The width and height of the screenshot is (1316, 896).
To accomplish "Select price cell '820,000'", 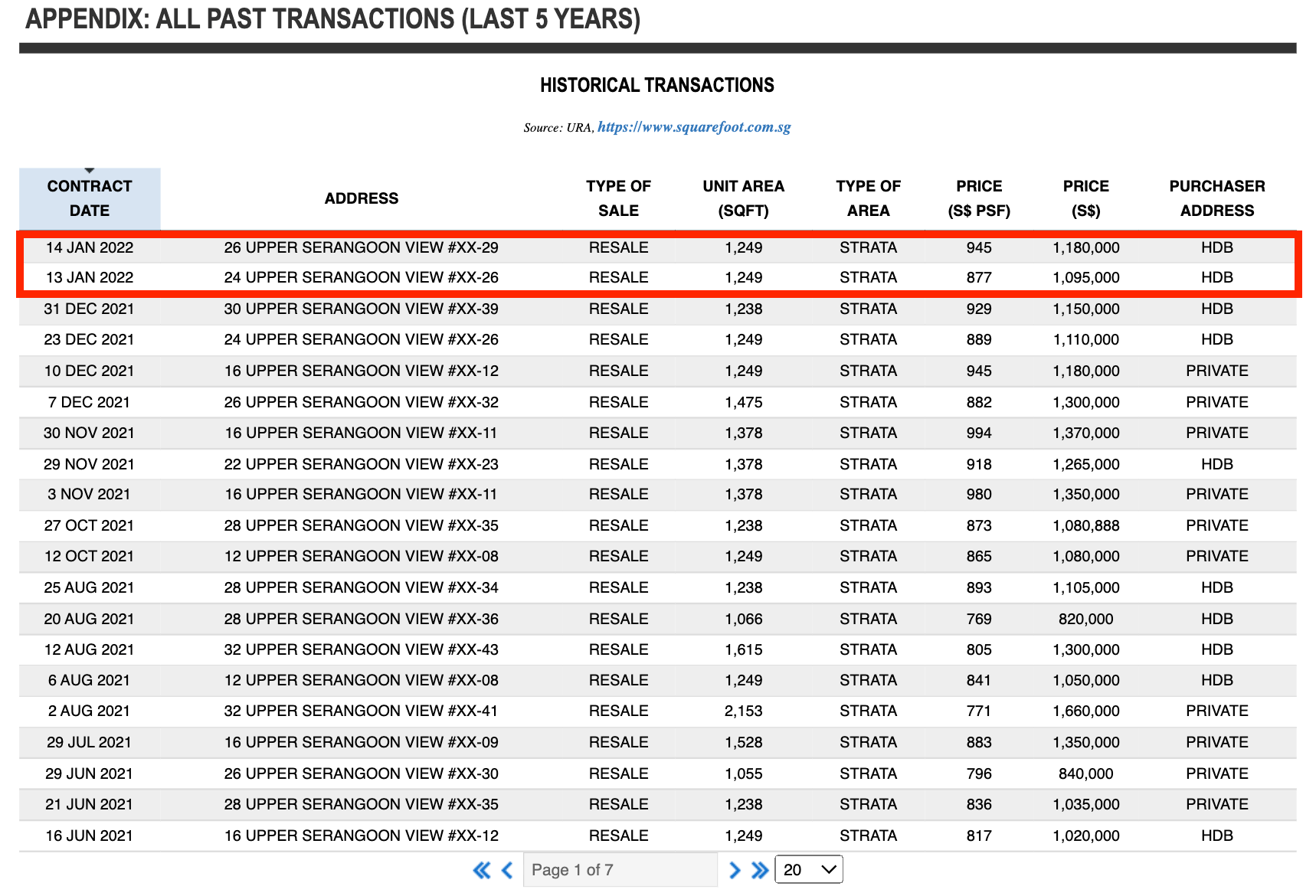I will coord(1086,619).
